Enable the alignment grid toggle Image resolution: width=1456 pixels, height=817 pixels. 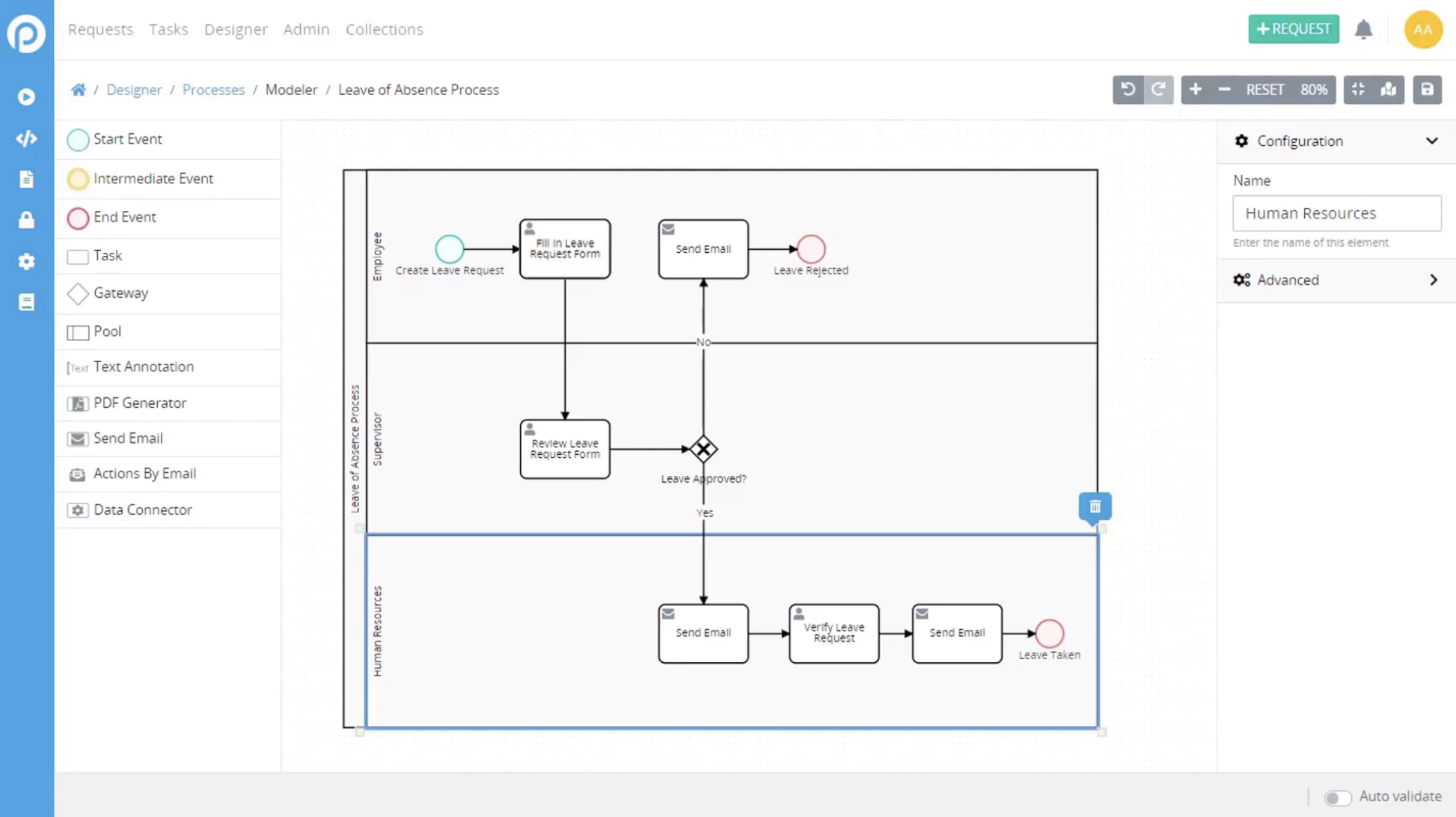[1358, 89]
